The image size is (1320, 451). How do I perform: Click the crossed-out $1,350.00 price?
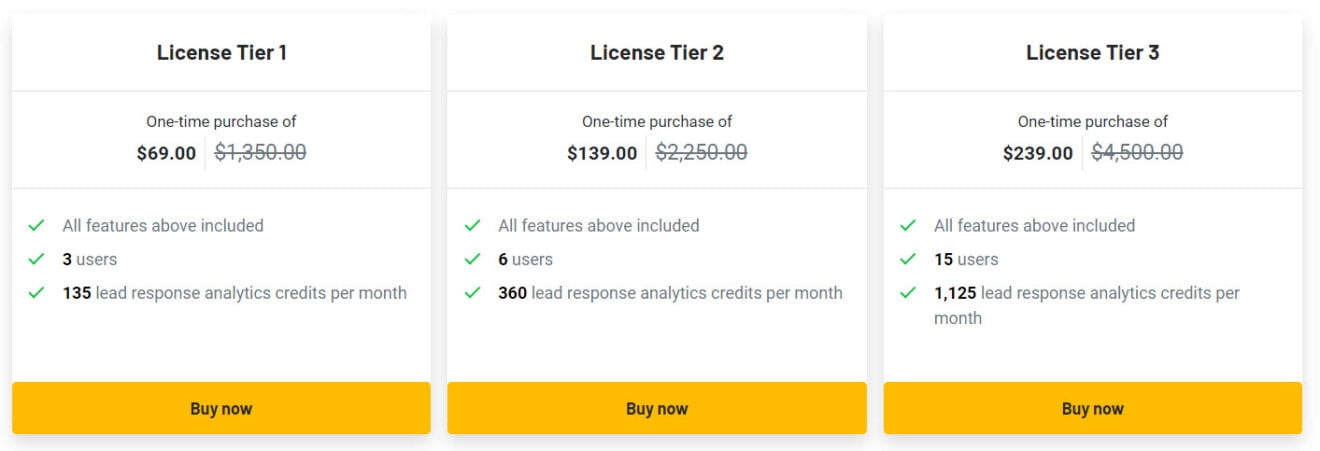coord(260,152)
